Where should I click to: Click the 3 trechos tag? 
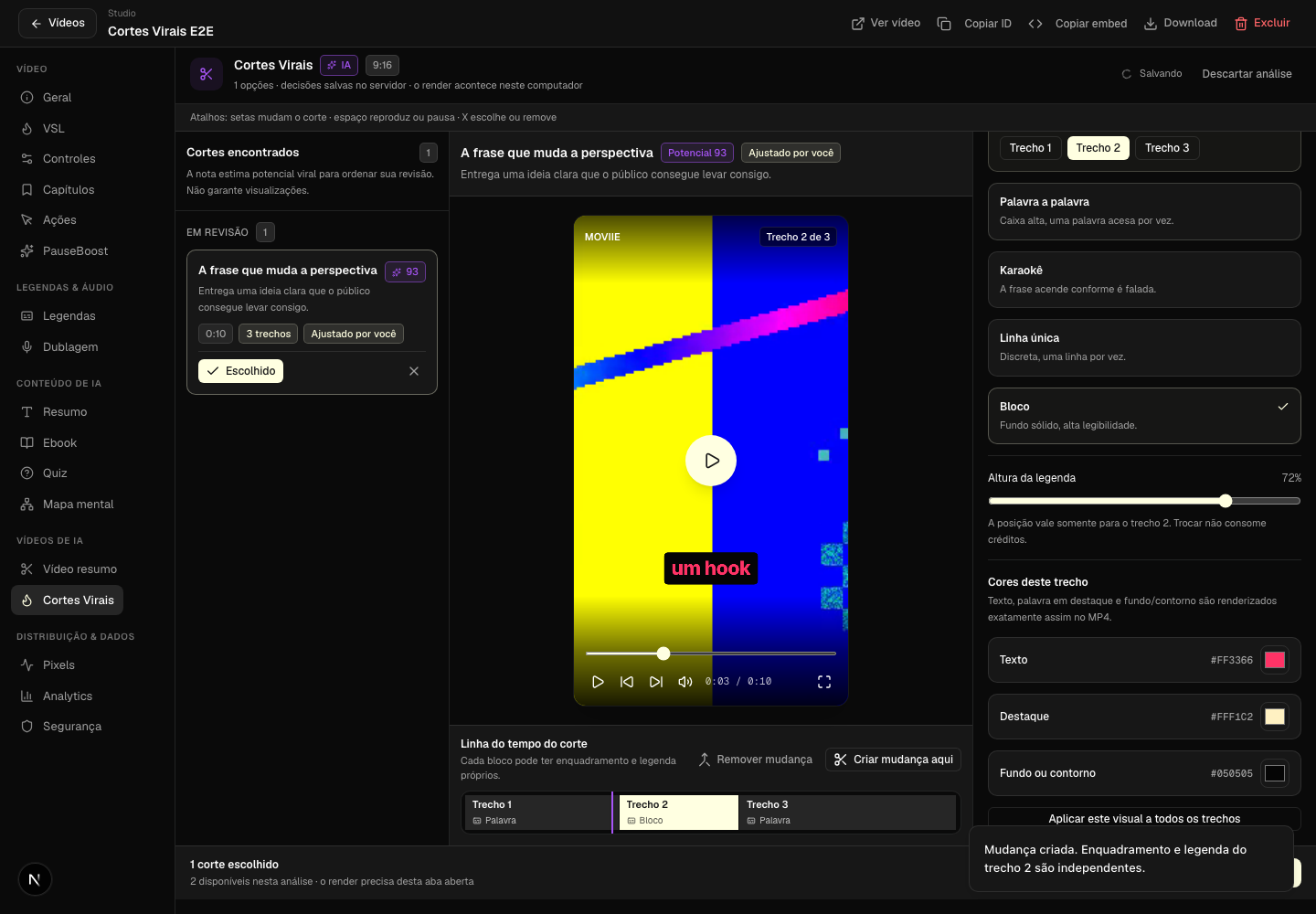(x=269, y=334)
